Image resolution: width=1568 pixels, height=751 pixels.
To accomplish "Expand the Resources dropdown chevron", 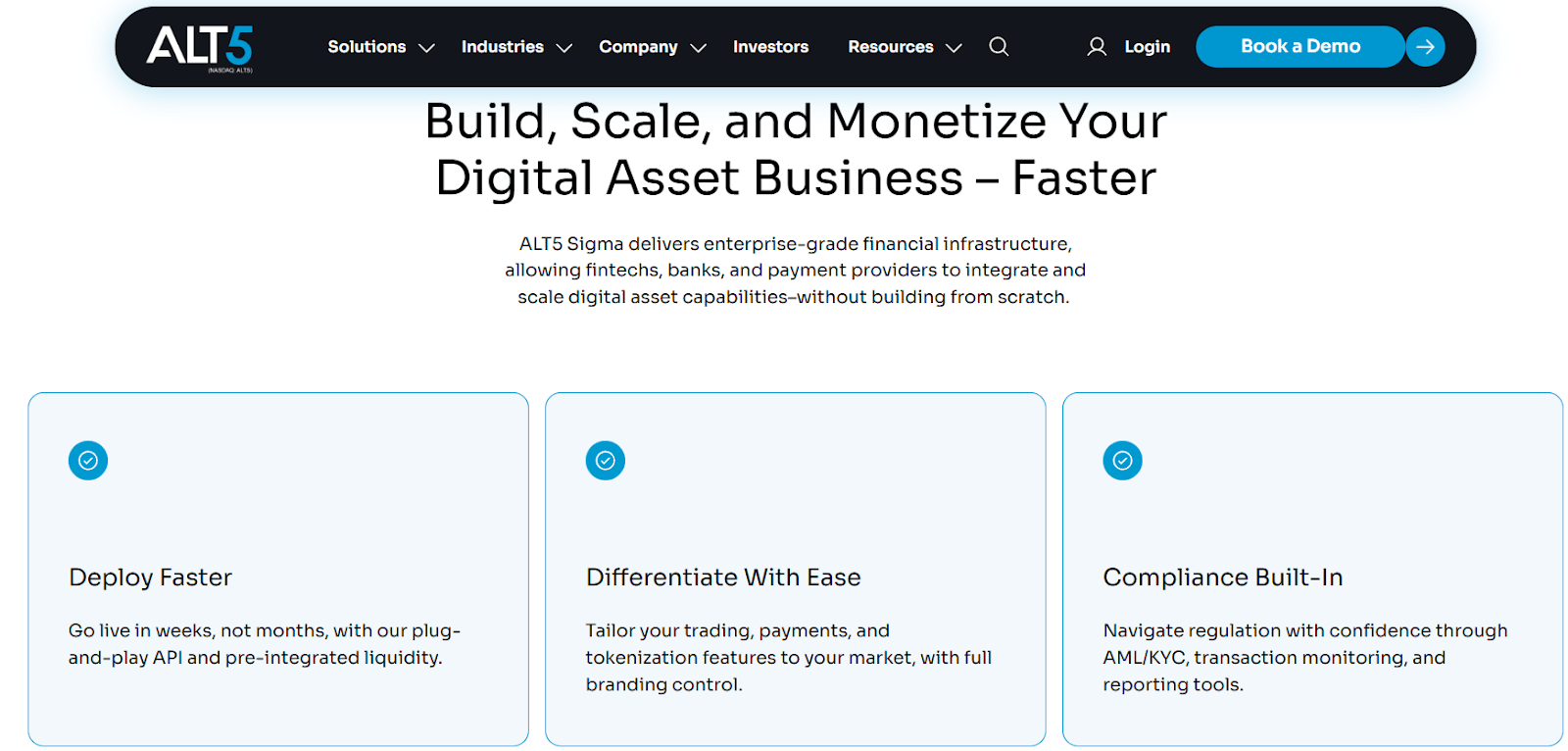I will click(954, 48).
